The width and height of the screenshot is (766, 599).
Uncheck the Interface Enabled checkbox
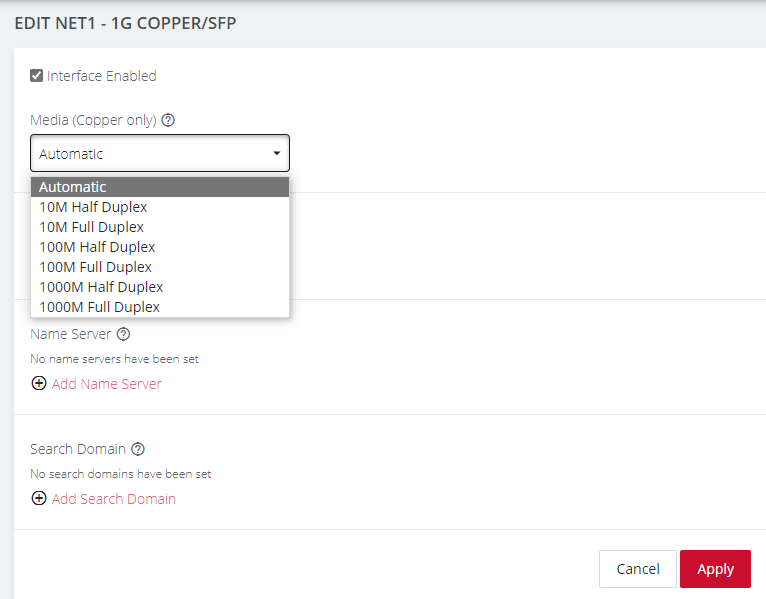tap(37, 76)
